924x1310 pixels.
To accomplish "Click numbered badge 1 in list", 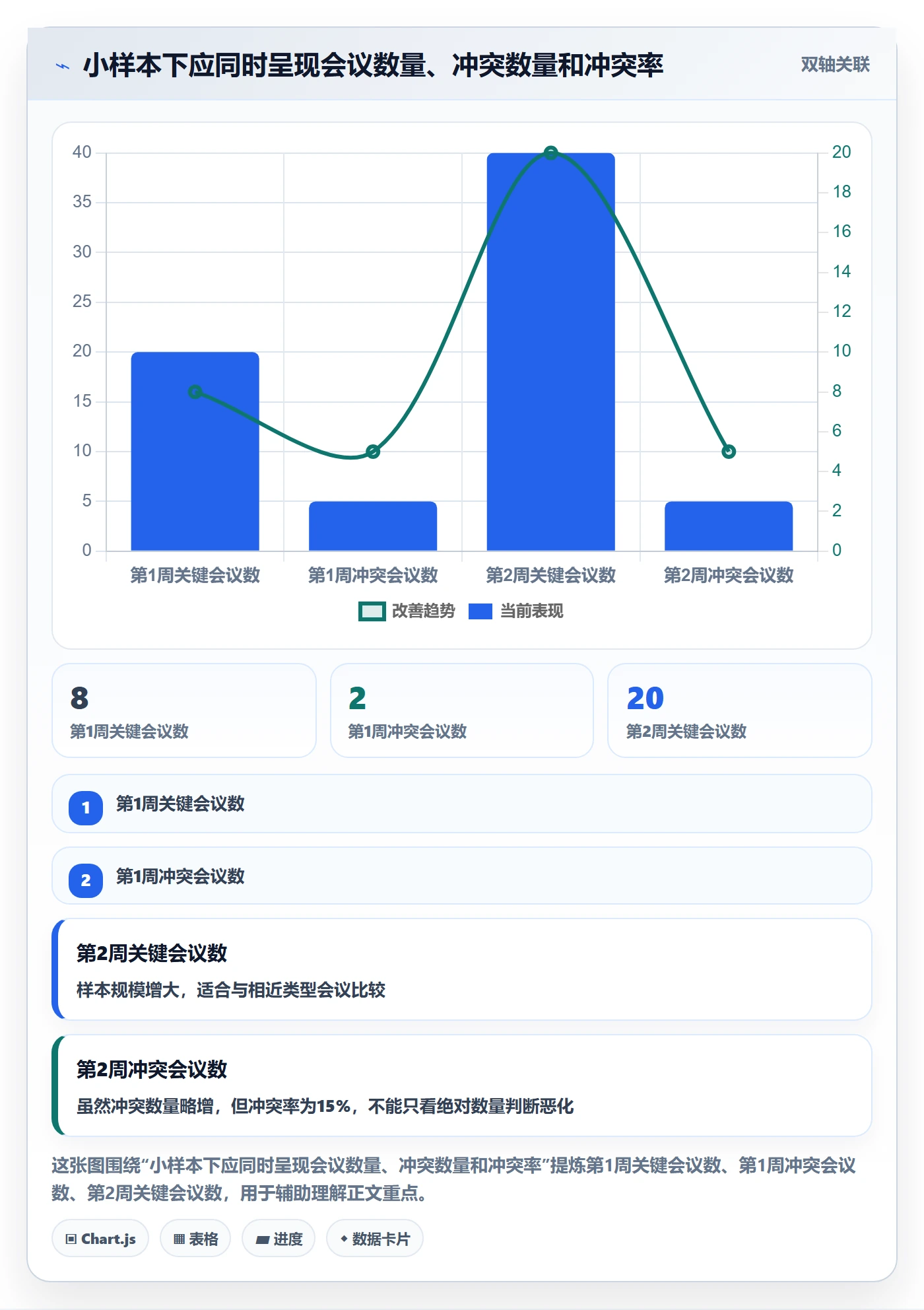I will click(86, 808).
